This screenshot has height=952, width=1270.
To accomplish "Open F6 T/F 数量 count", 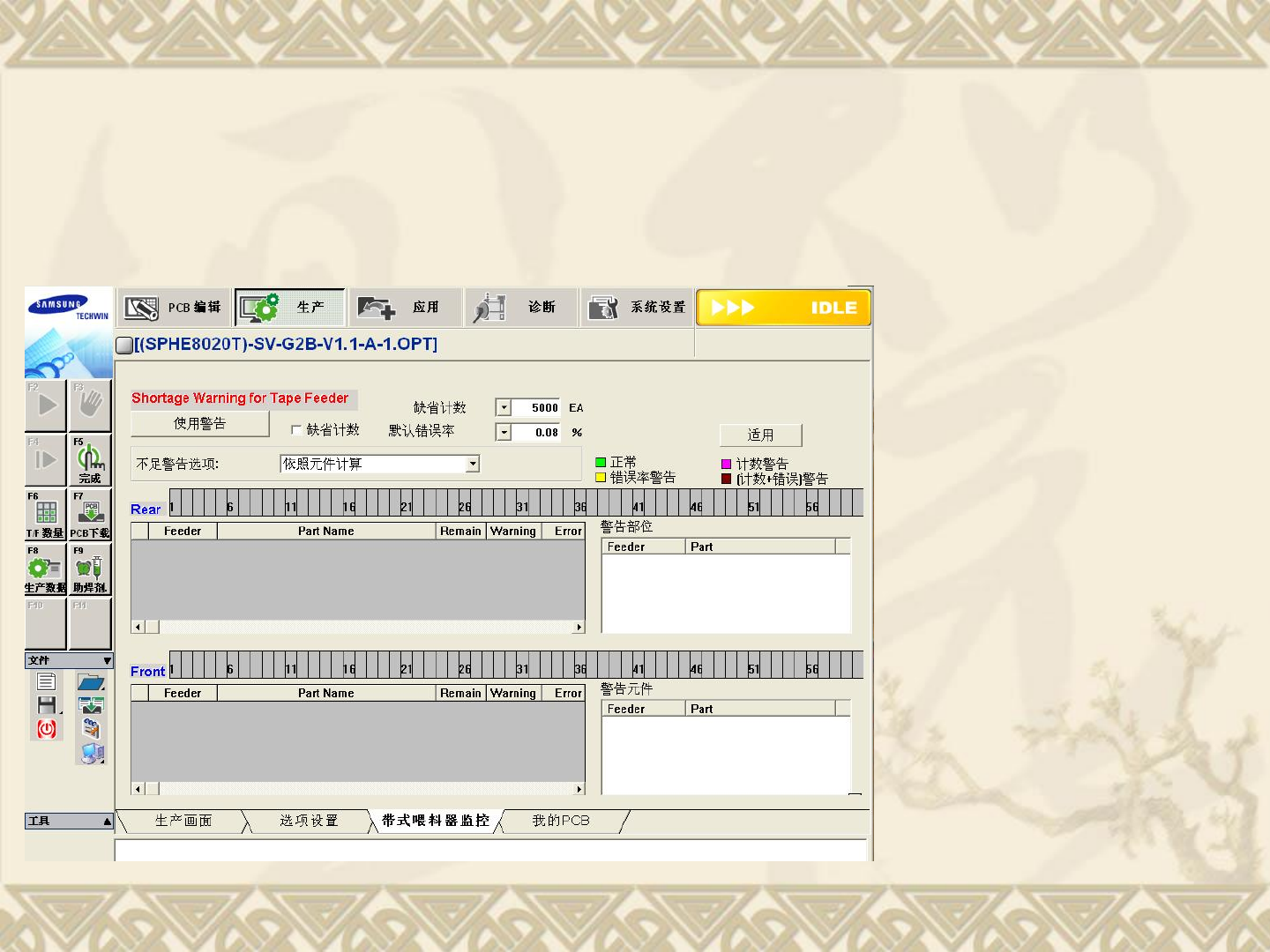I will point(46,515).
